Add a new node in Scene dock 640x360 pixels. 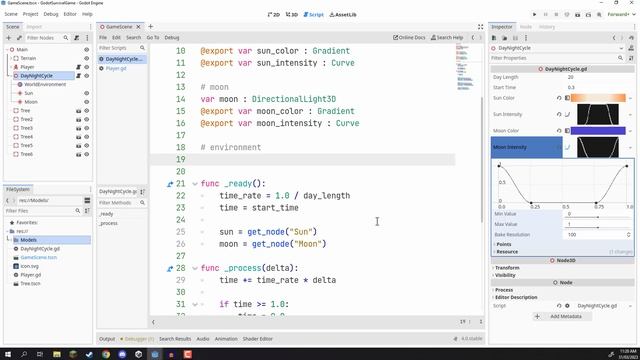[x=9, y=38]
